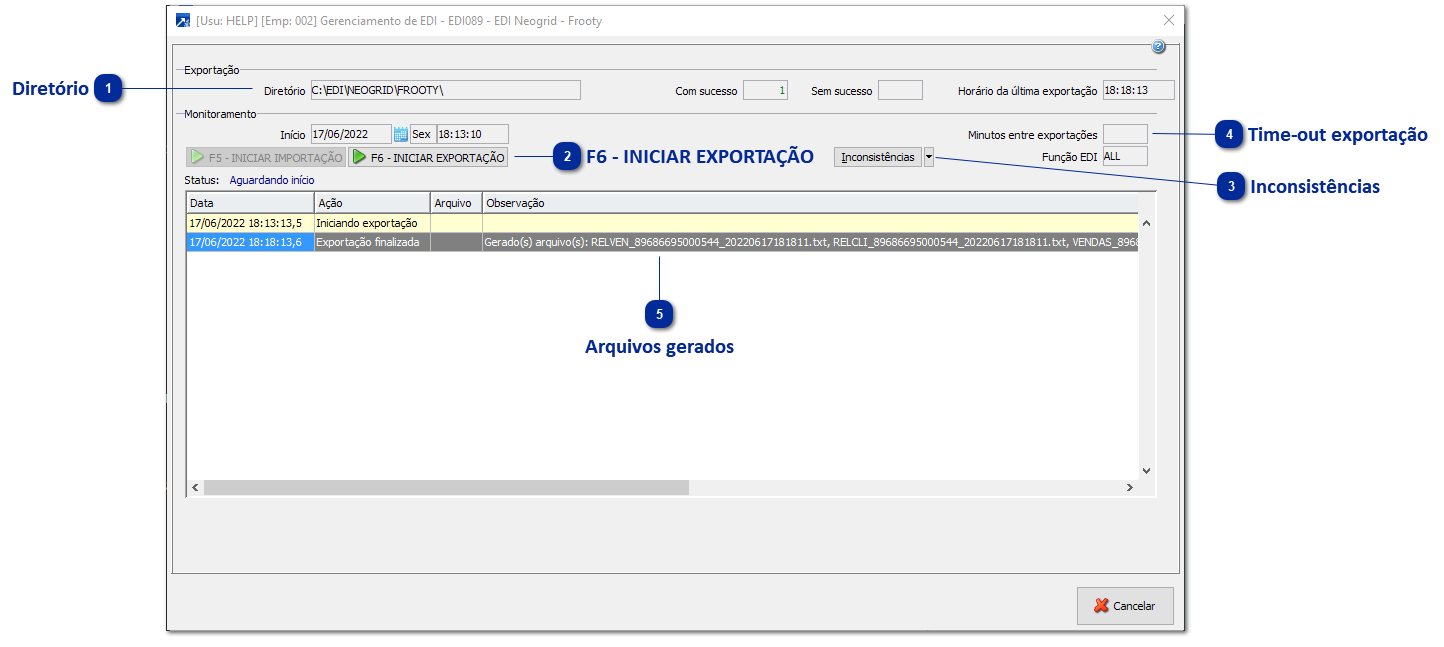Click the blue help question mark icon
This screenshot has height=647, width=1444.
click(1158, 45)
